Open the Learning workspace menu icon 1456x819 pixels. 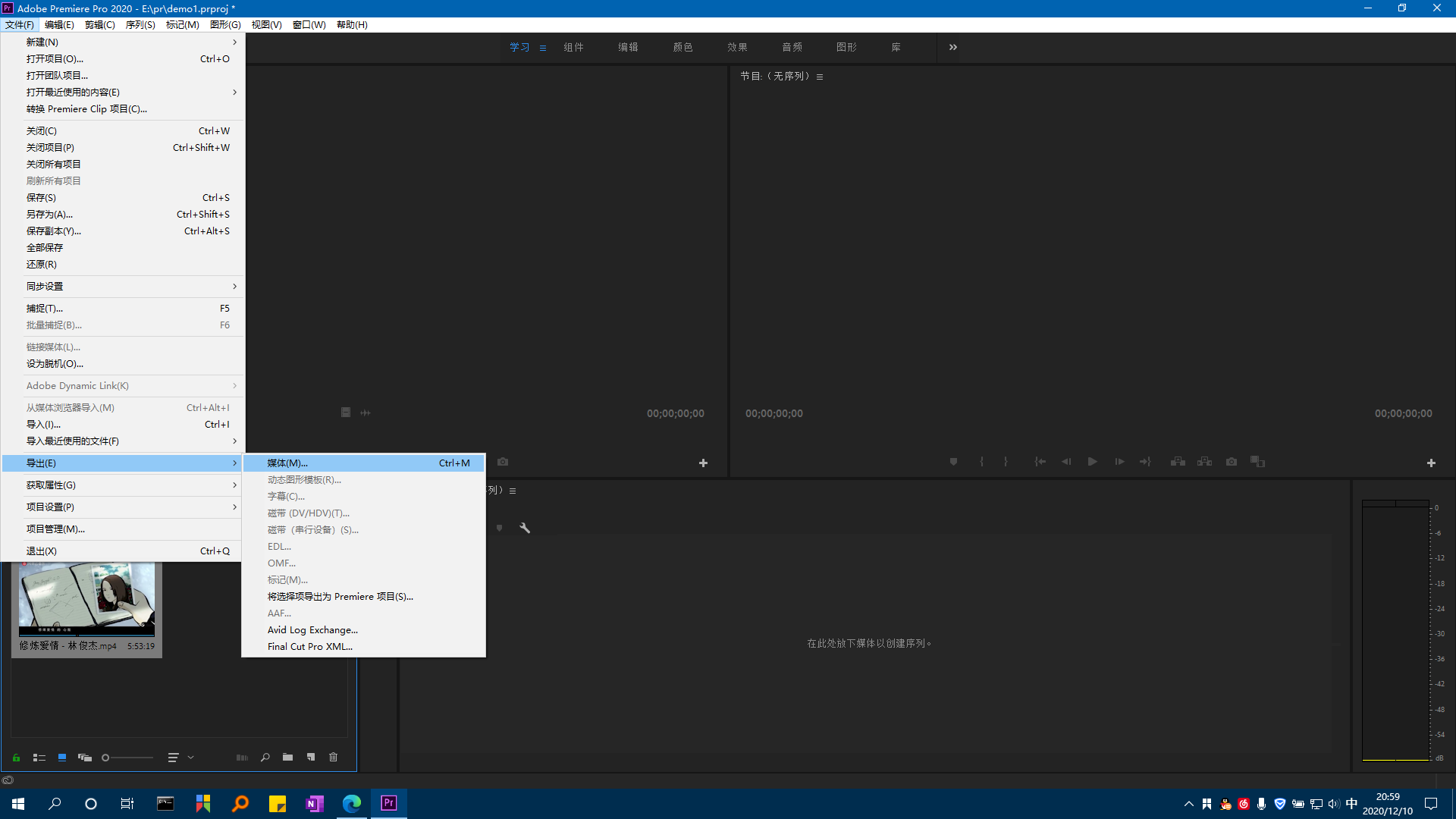[543, 48]
